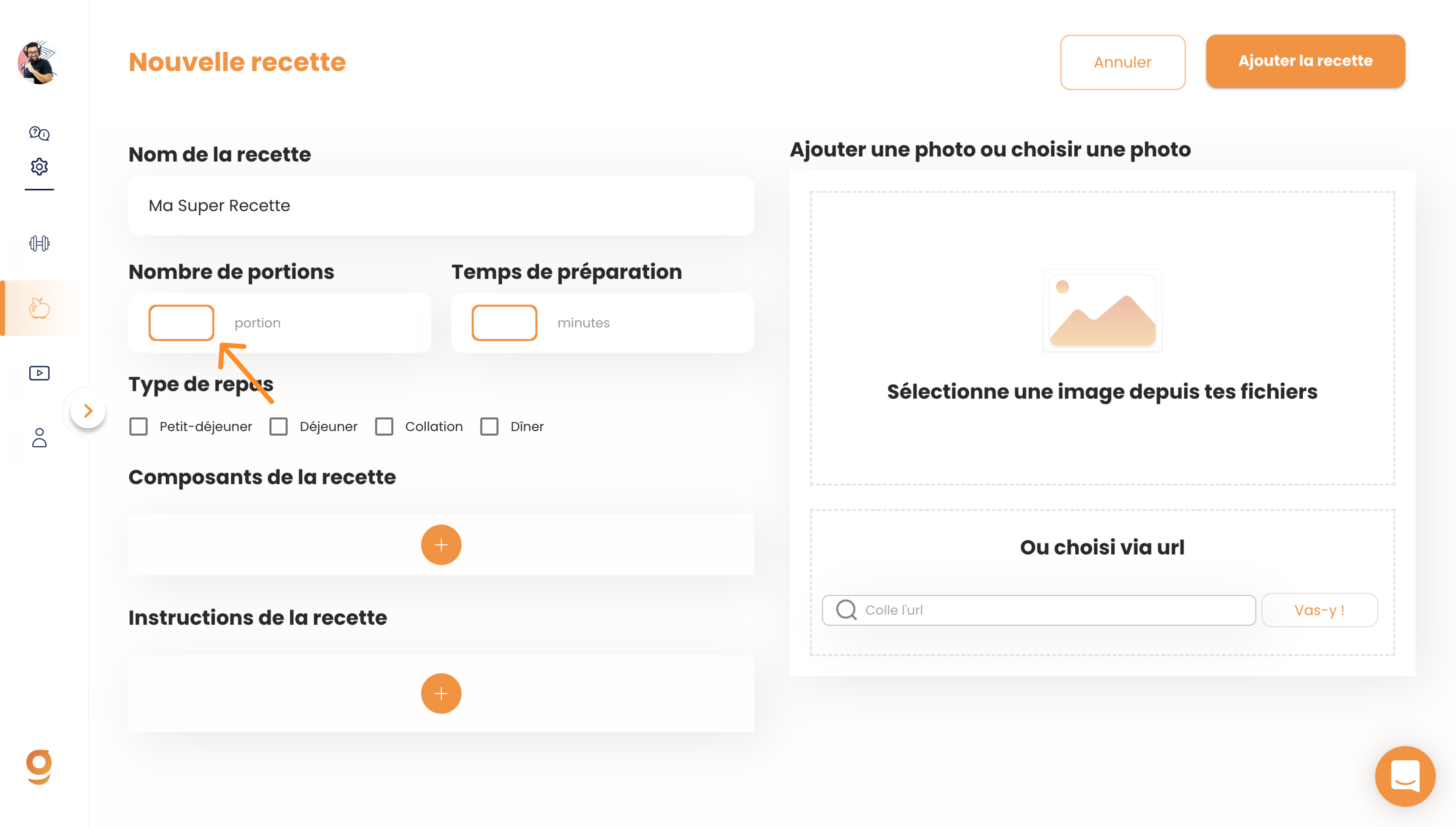
Task: Open the video player section icon
Action: pyautogui.click(x=39, y=373)
